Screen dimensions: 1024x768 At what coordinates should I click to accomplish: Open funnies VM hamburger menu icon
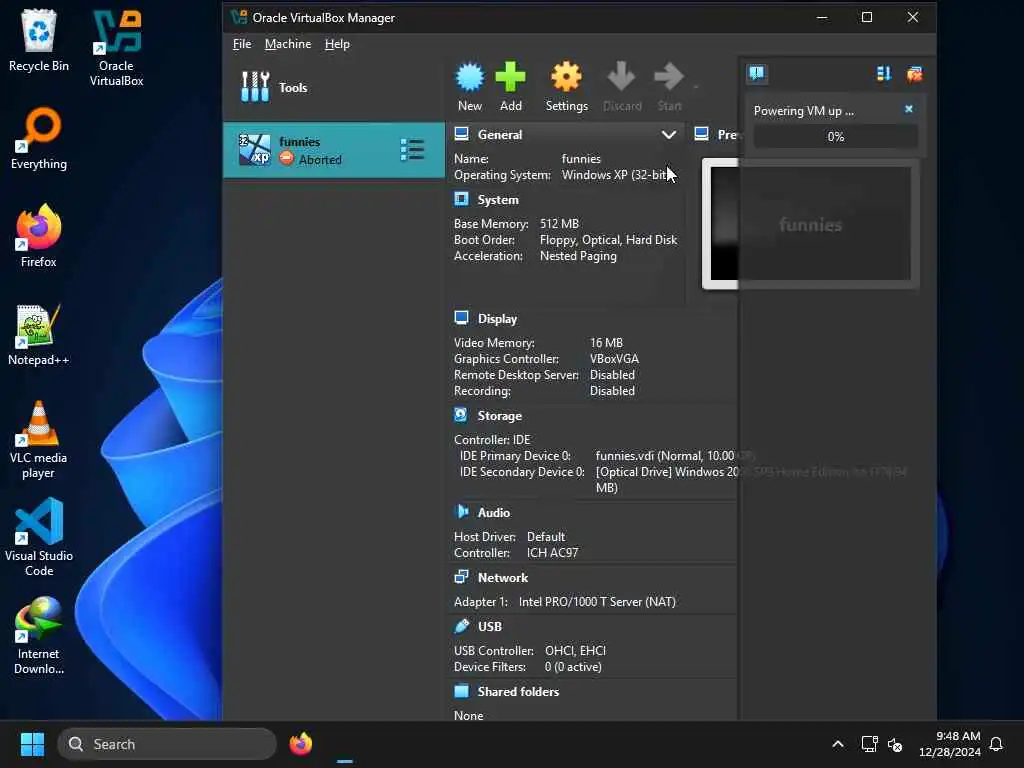point(412,150)
